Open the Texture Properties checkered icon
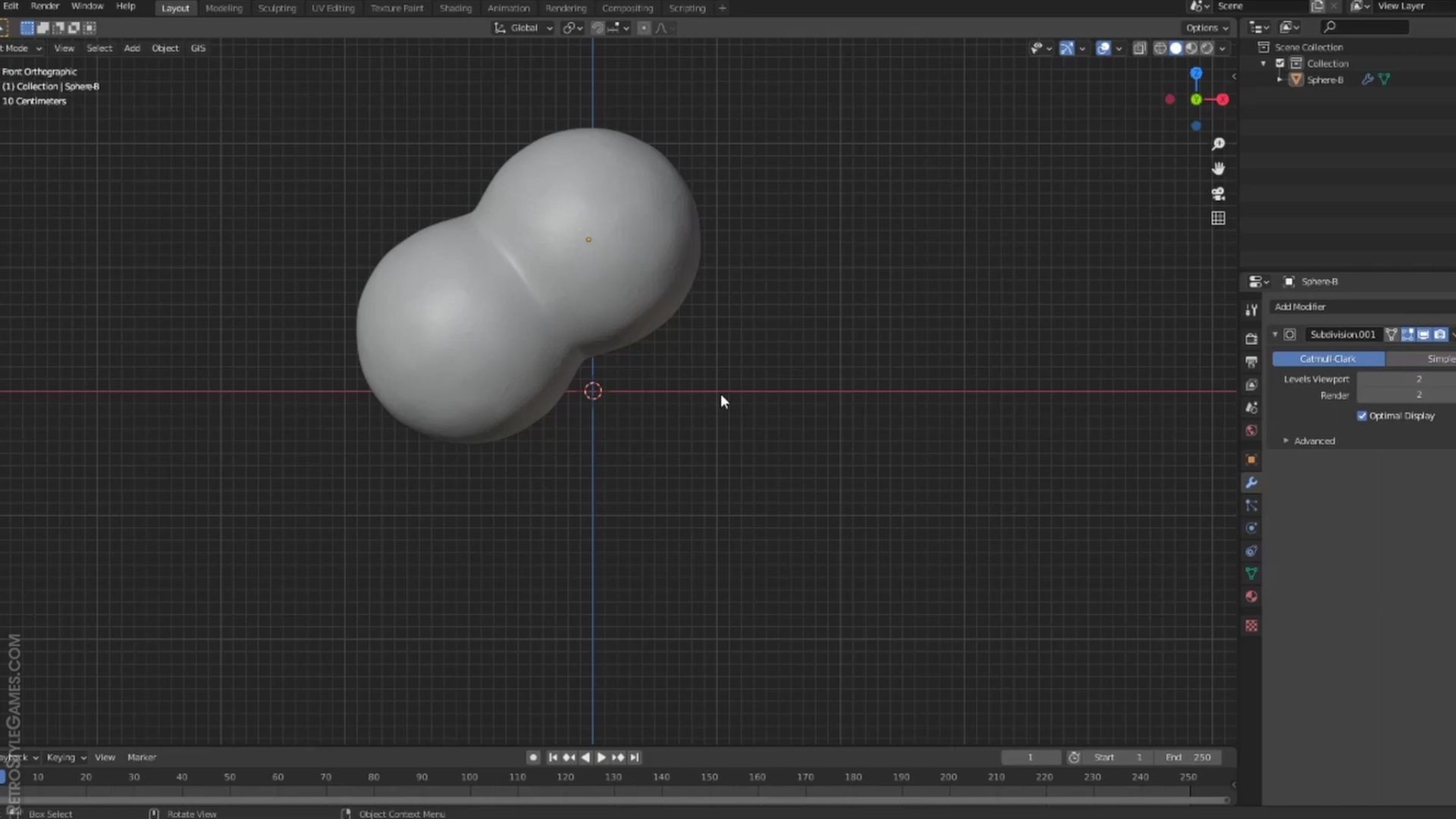Screen dimensions: 1456x819 pyautogui.click(x=1252, y=626)
